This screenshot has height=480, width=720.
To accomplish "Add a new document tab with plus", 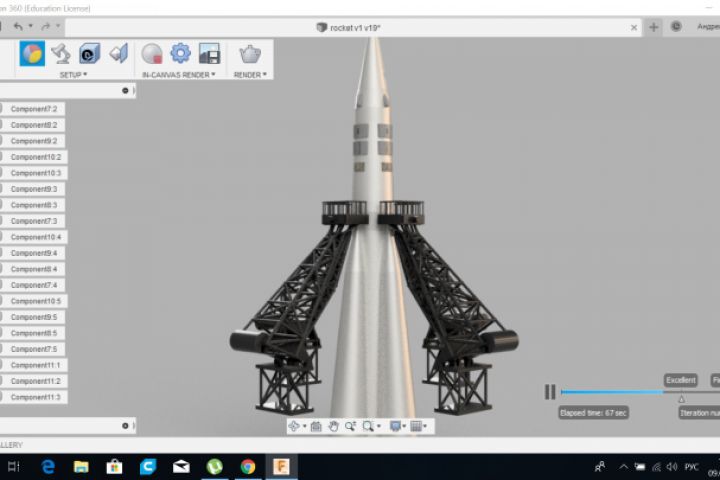I will coord(653,28).
